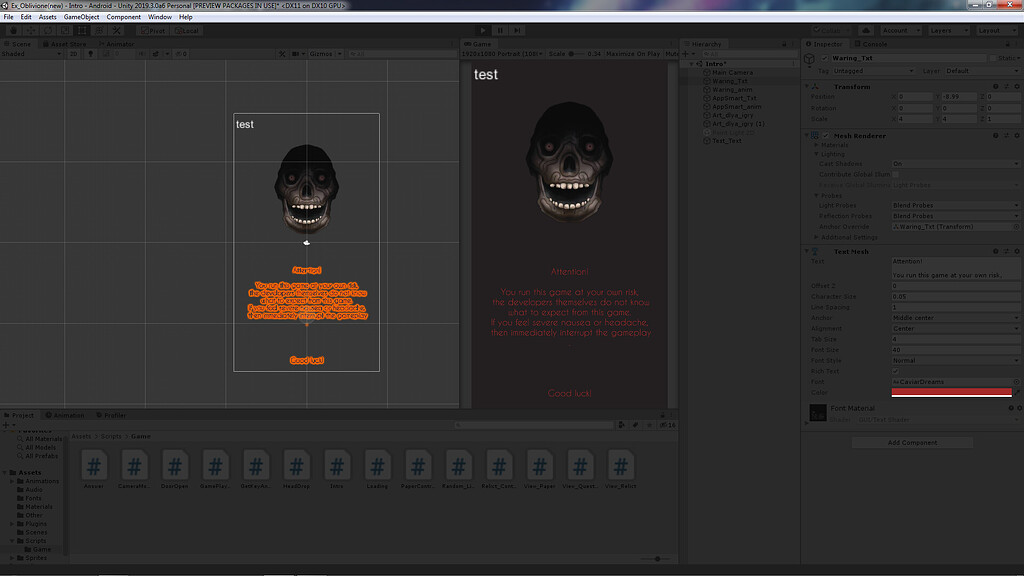
Task: Open the GameObject menu
Action: pyautogui.click(x=81, y=17)
